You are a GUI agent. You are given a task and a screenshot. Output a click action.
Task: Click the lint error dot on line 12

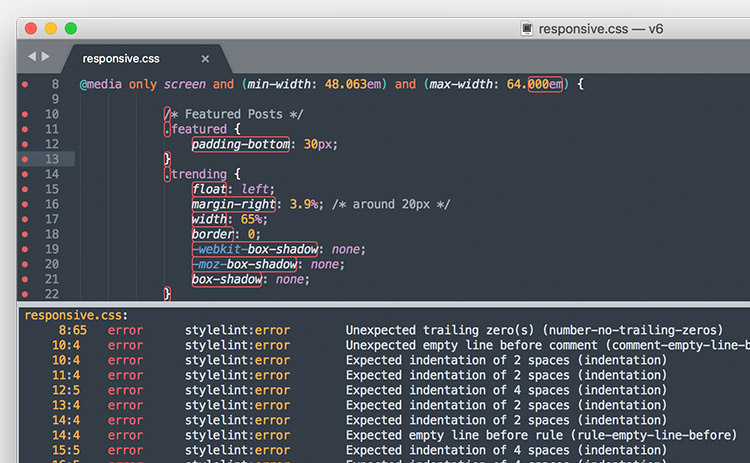[x=25, y=144]
